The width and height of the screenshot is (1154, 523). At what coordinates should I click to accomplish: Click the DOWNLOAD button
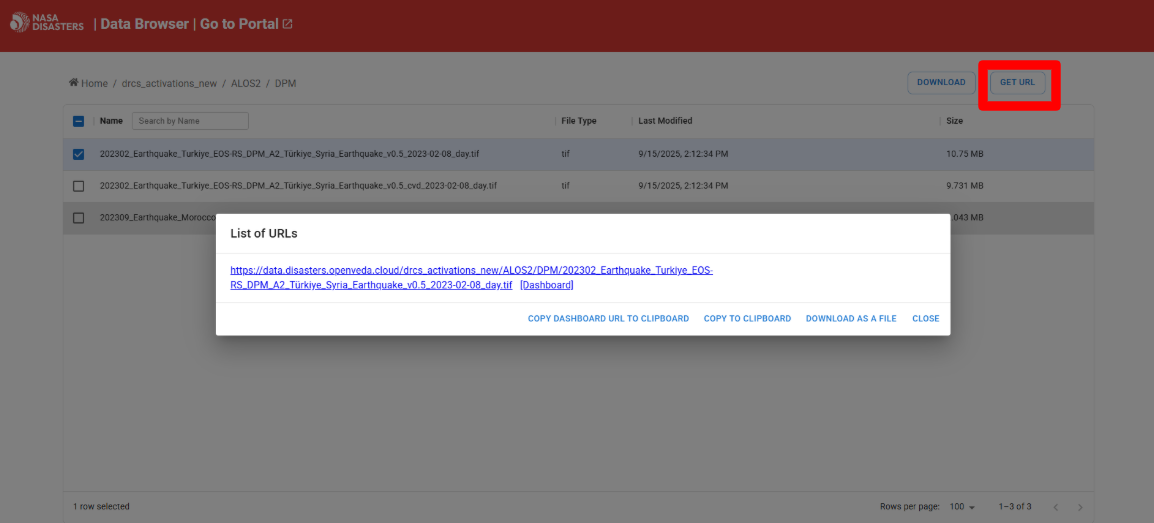click(941, 82)
